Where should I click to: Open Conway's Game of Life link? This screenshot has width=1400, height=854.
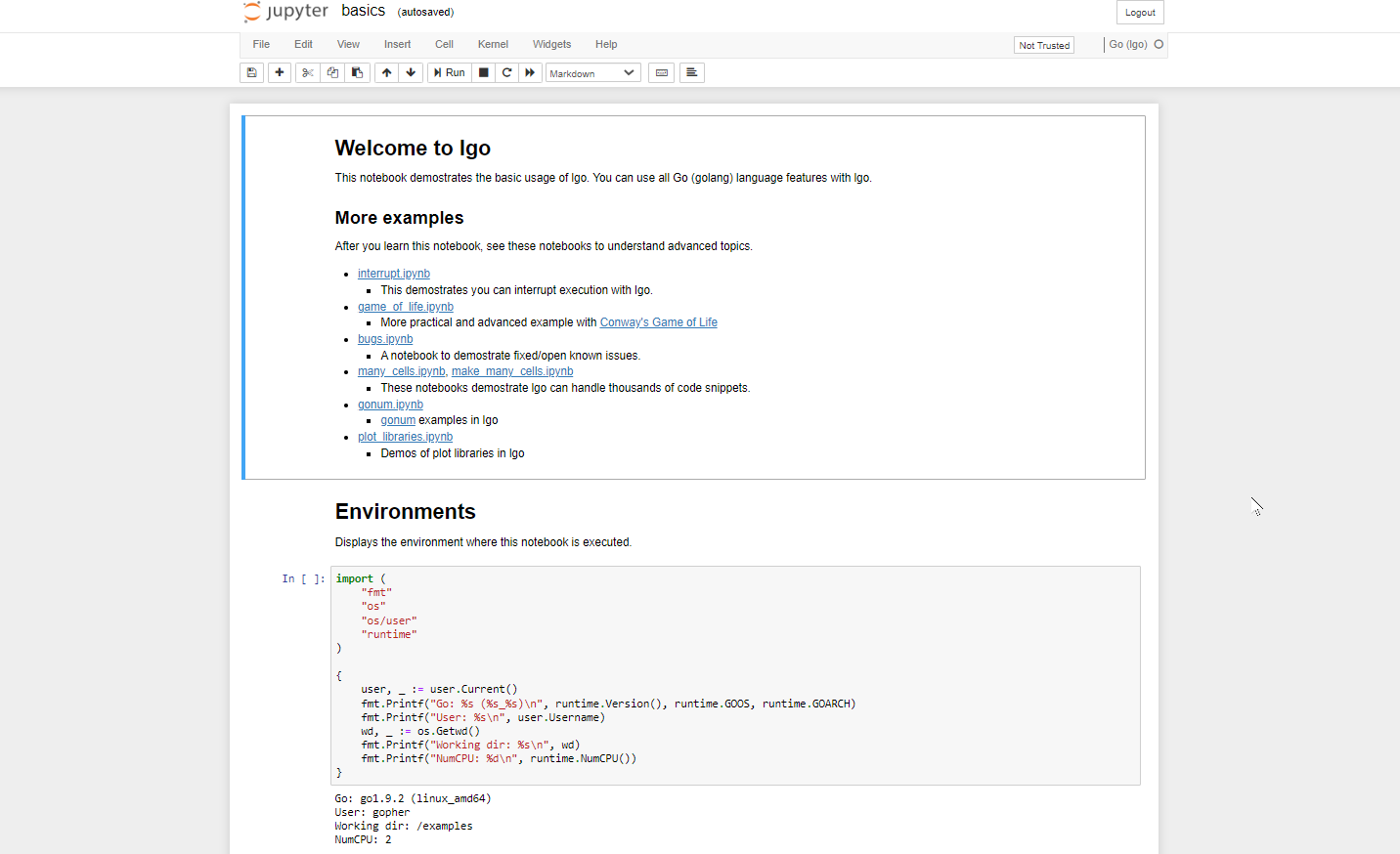[x=659, y=322]
